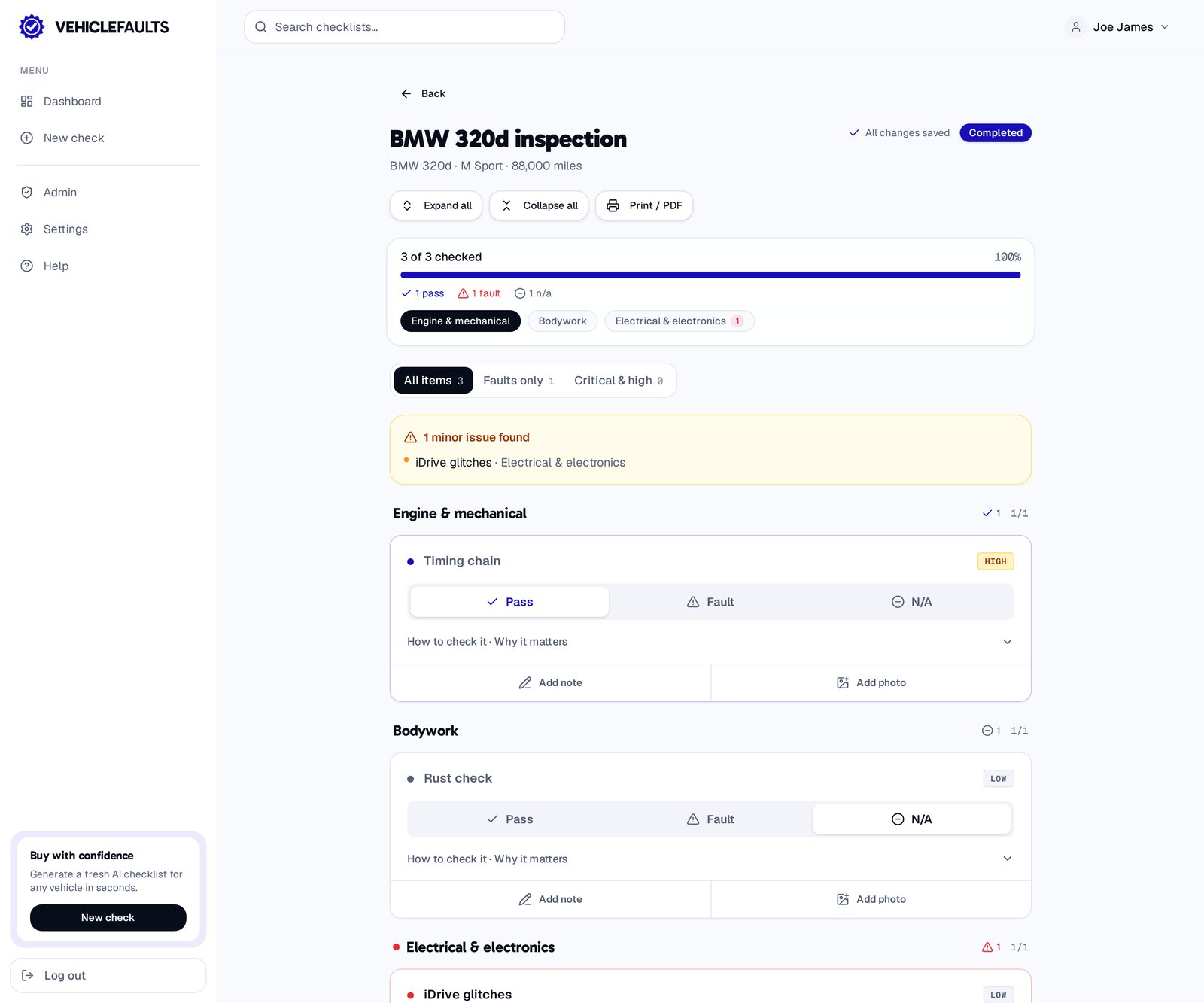The image size is (1204, 1003).
Task: Mark Rust check as Fault
Action: [x=710, y=819]
